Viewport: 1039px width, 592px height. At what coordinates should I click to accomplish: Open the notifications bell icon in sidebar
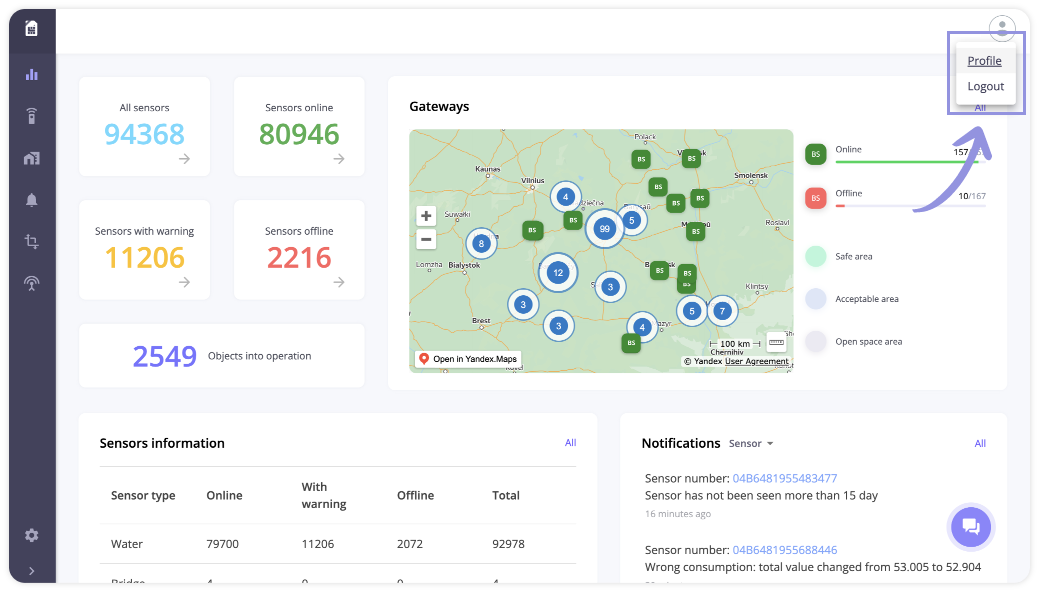pyautogui.click(x=31, y=200)
